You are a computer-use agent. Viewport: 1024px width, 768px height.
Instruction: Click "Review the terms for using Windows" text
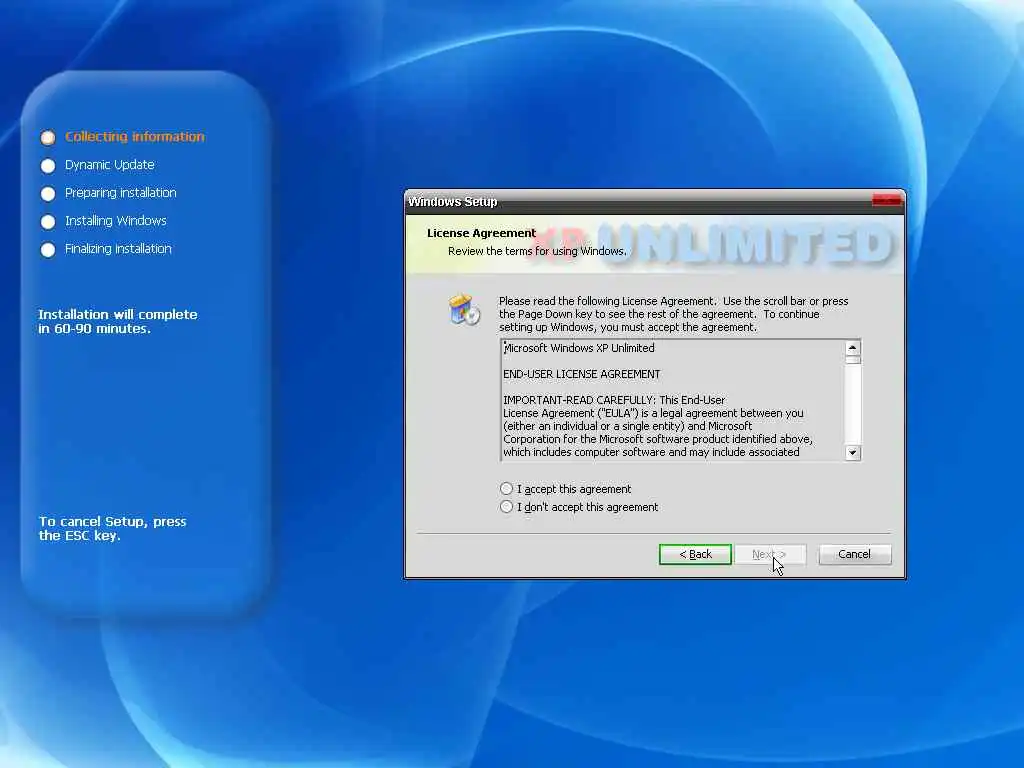(x=537, y=251)
